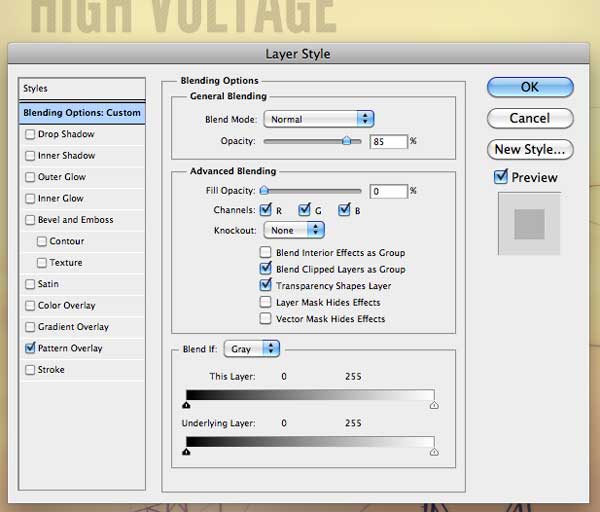Viewport: 600px width, 512px height.
Task: Confirm the dialog with OK
Action: (x=530, y=87)
